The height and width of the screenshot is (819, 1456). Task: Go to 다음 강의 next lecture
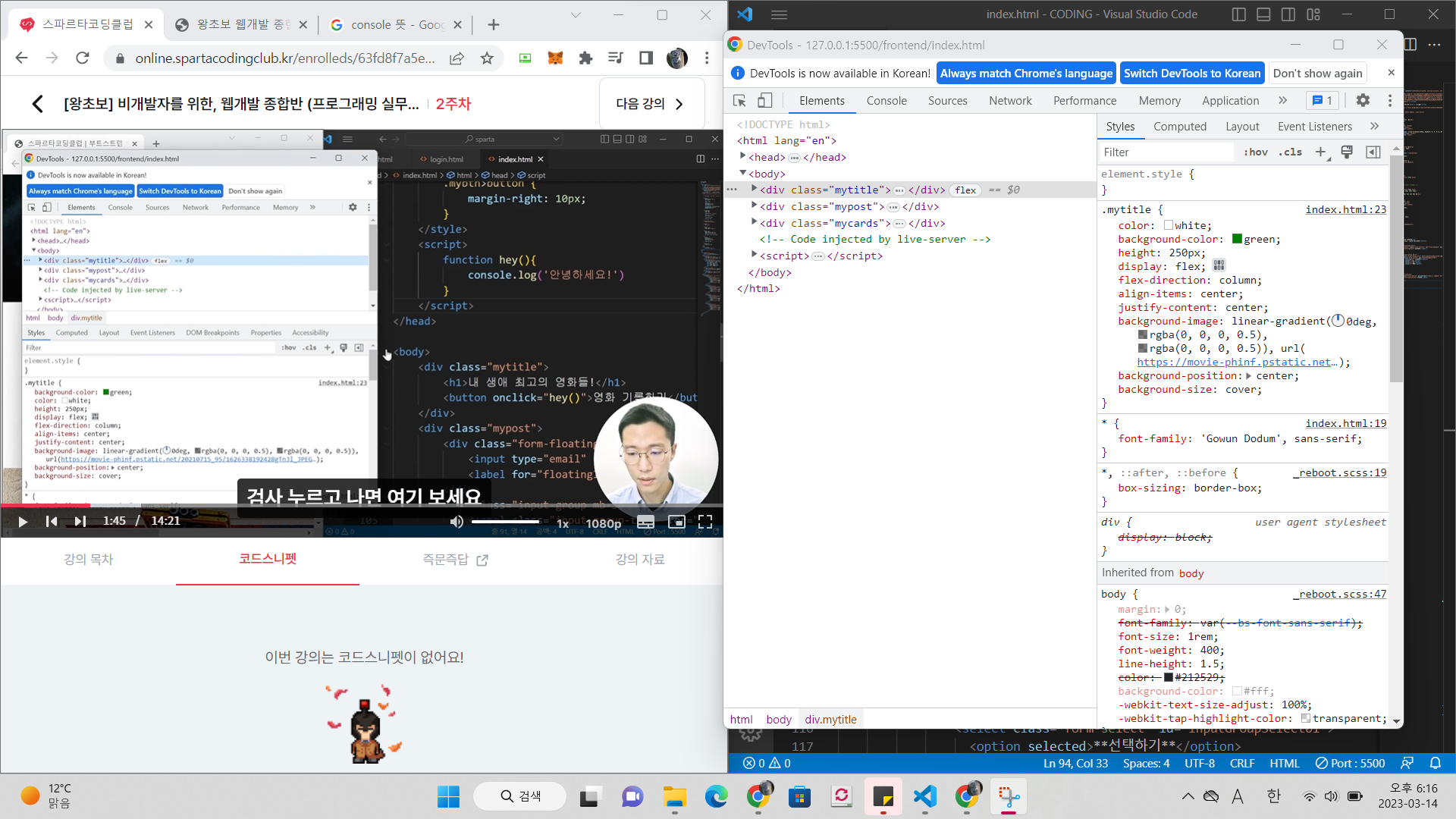650,104
